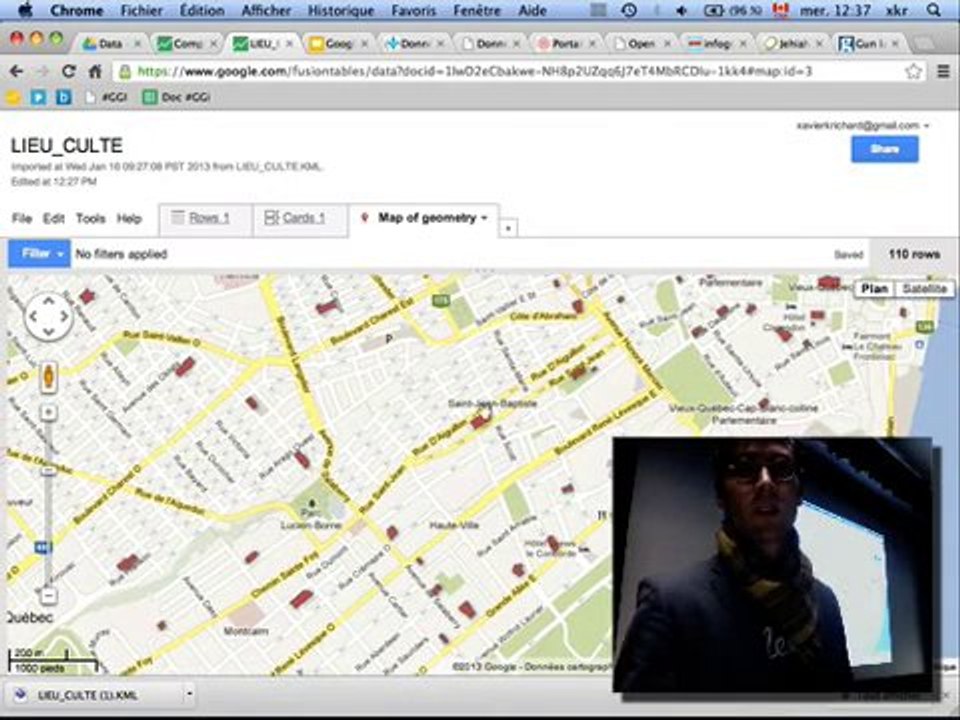Screen dimensions: 960x720
Task: Switch map to Plan view
Action: pyautogui.click(x=874, y=289)
